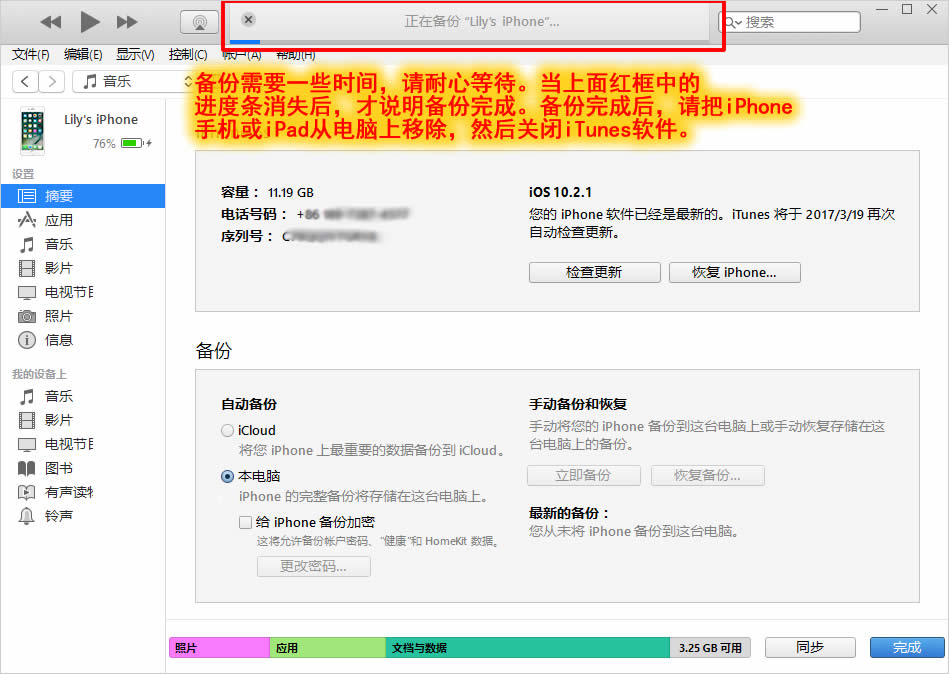Viewport: 949px width, 674px height.
Task: Open 铃声 under 我的设备上
Action: pyautogui.click(x=55, y=516)
